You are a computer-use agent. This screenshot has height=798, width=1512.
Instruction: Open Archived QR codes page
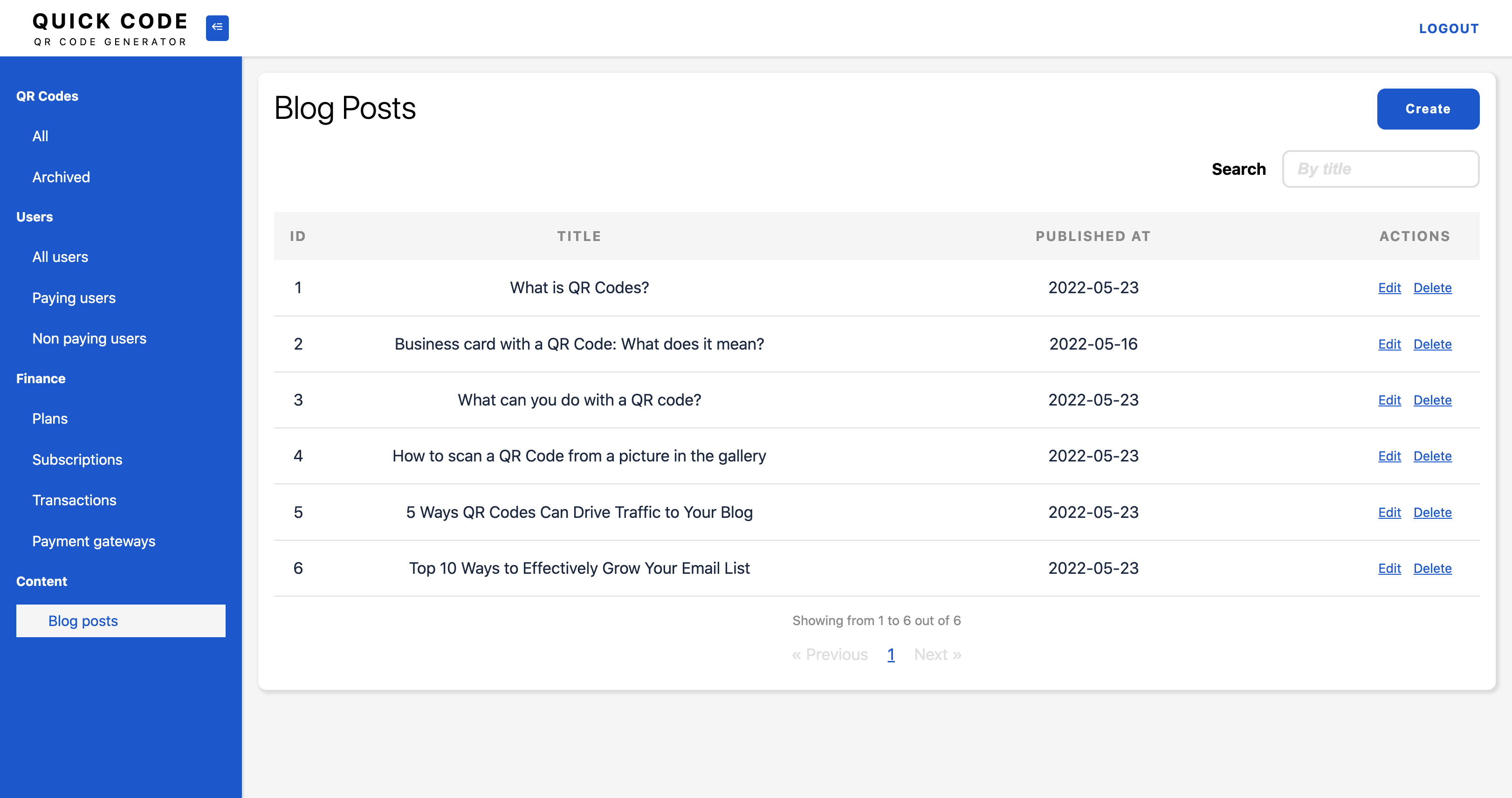point(61,177)
